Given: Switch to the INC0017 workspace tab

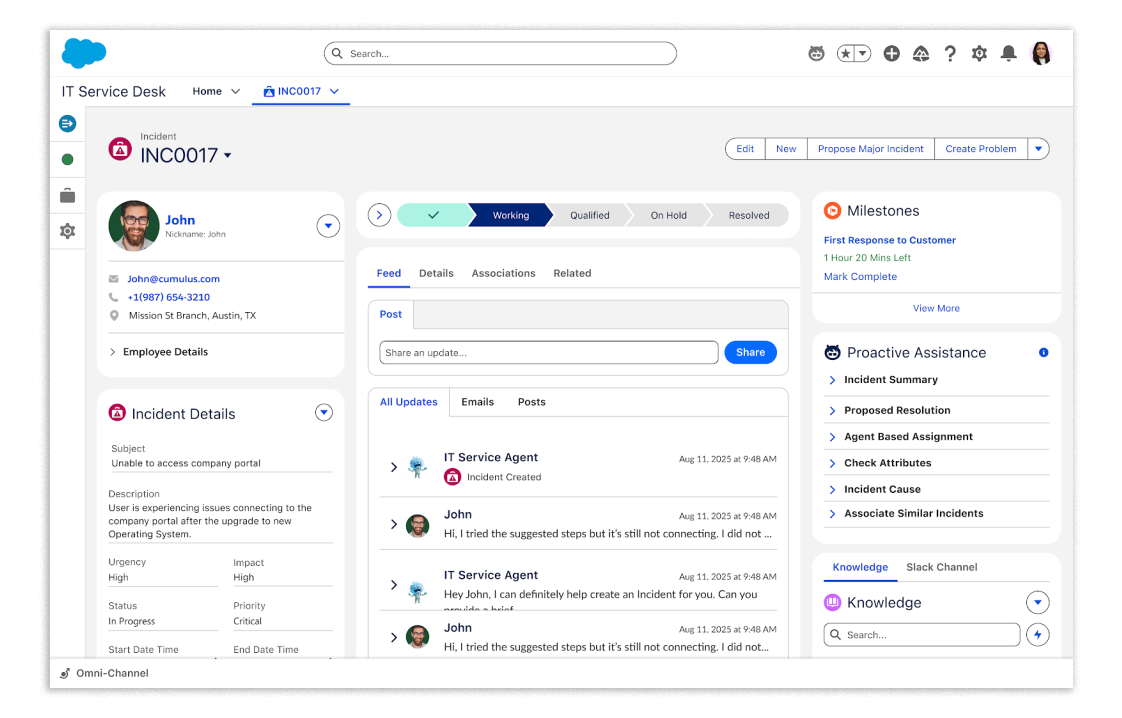Looking at the screenshot, I should tap(292, 92).
